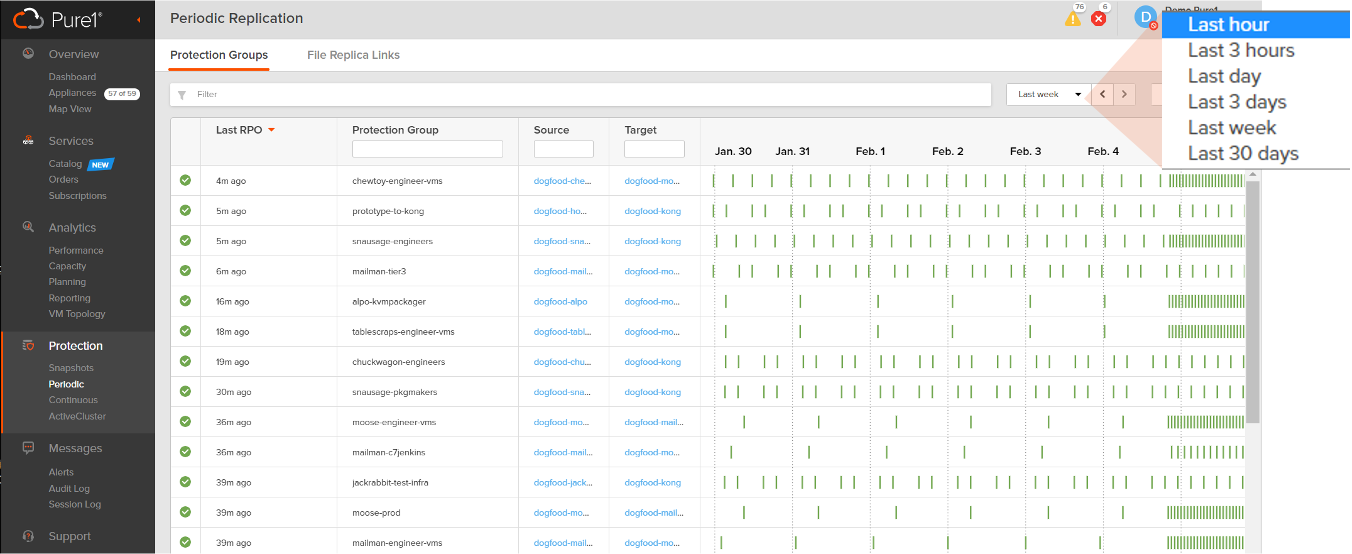
Task: Open Appliances in the sidebar
Action: (72, 93)
